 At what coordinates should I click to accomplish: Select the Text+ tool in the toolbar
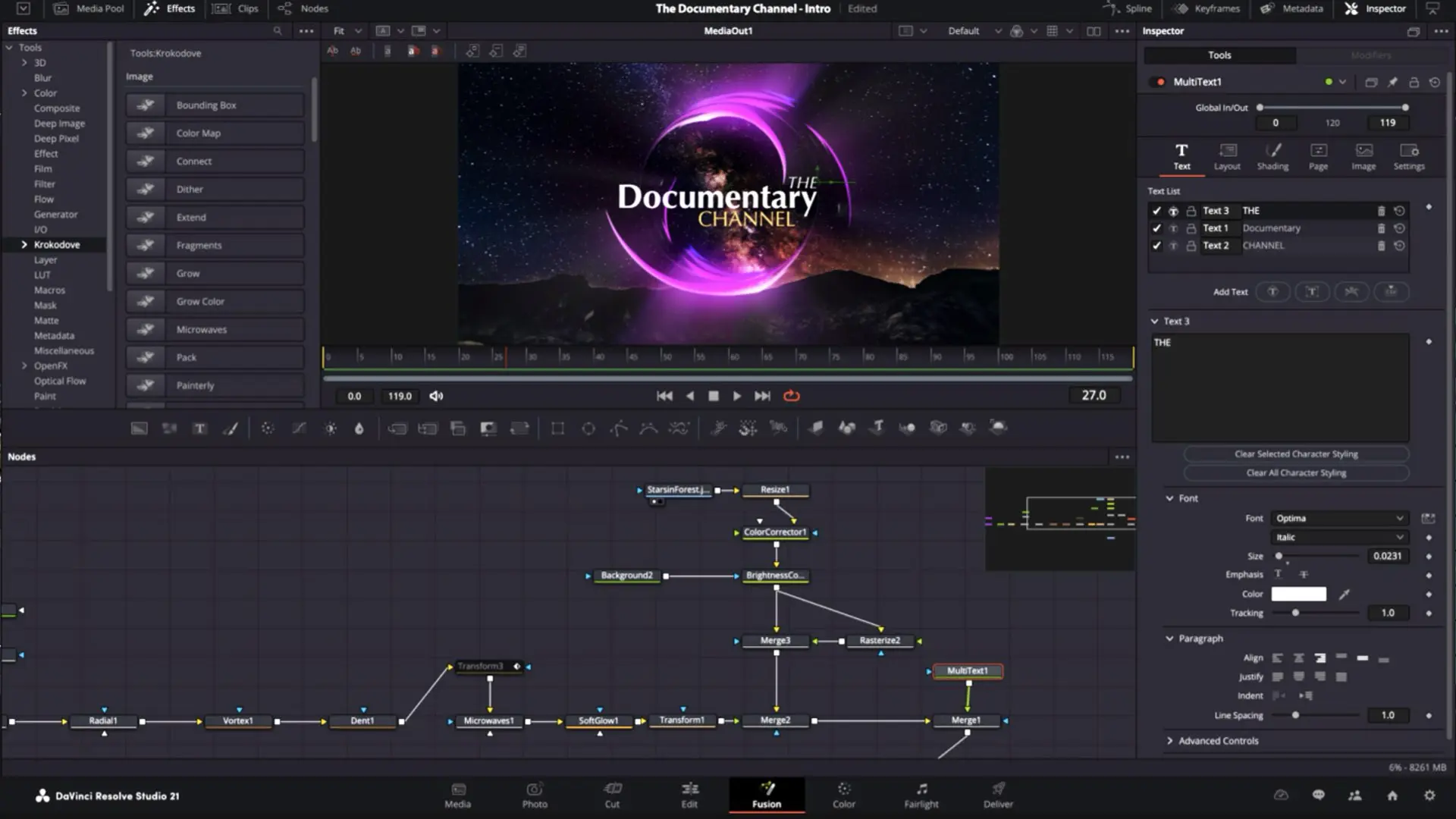(199, 428)
